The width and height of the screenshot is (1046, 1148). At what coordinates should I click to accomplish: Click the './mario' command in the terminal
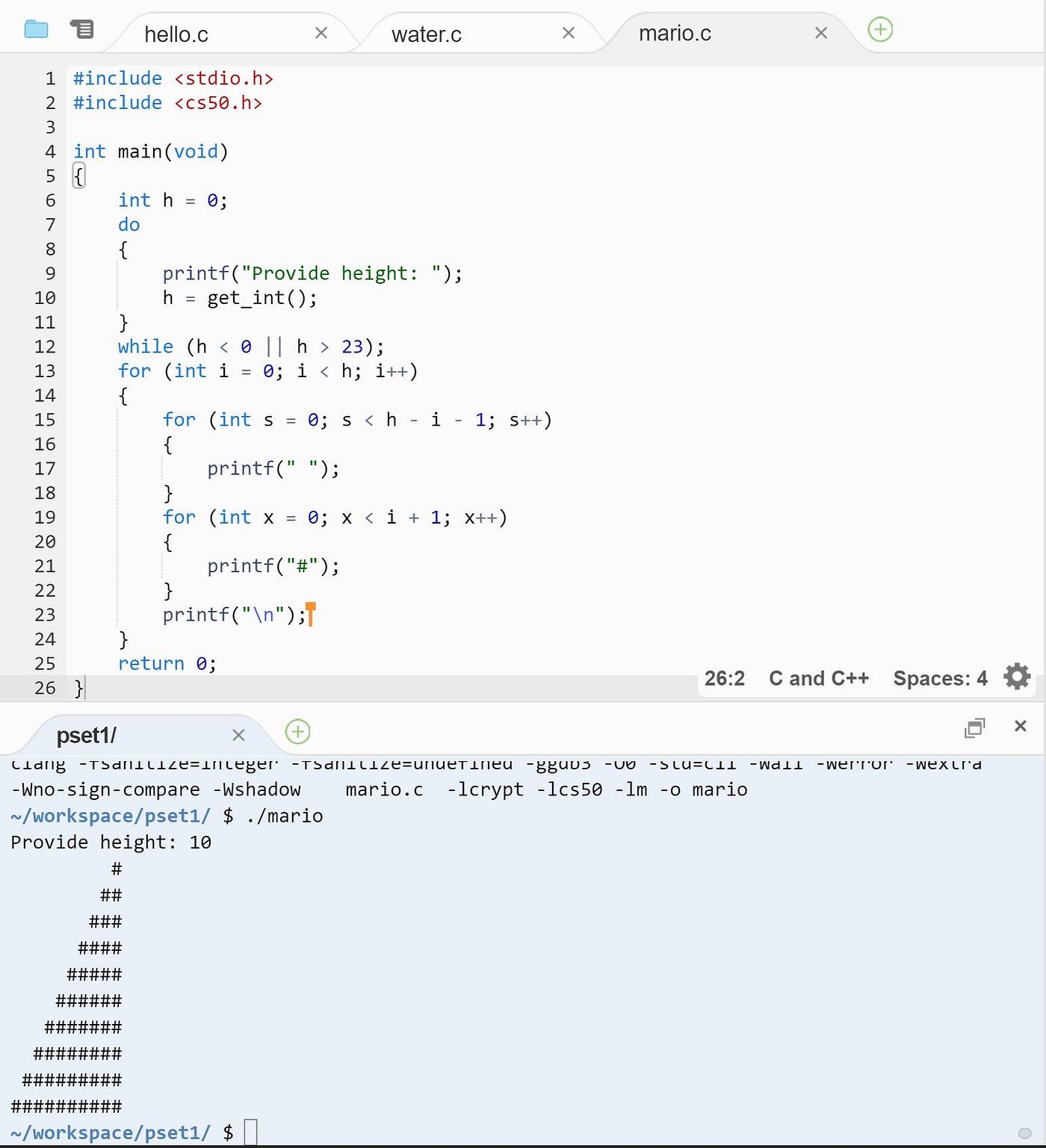point(284,816)
